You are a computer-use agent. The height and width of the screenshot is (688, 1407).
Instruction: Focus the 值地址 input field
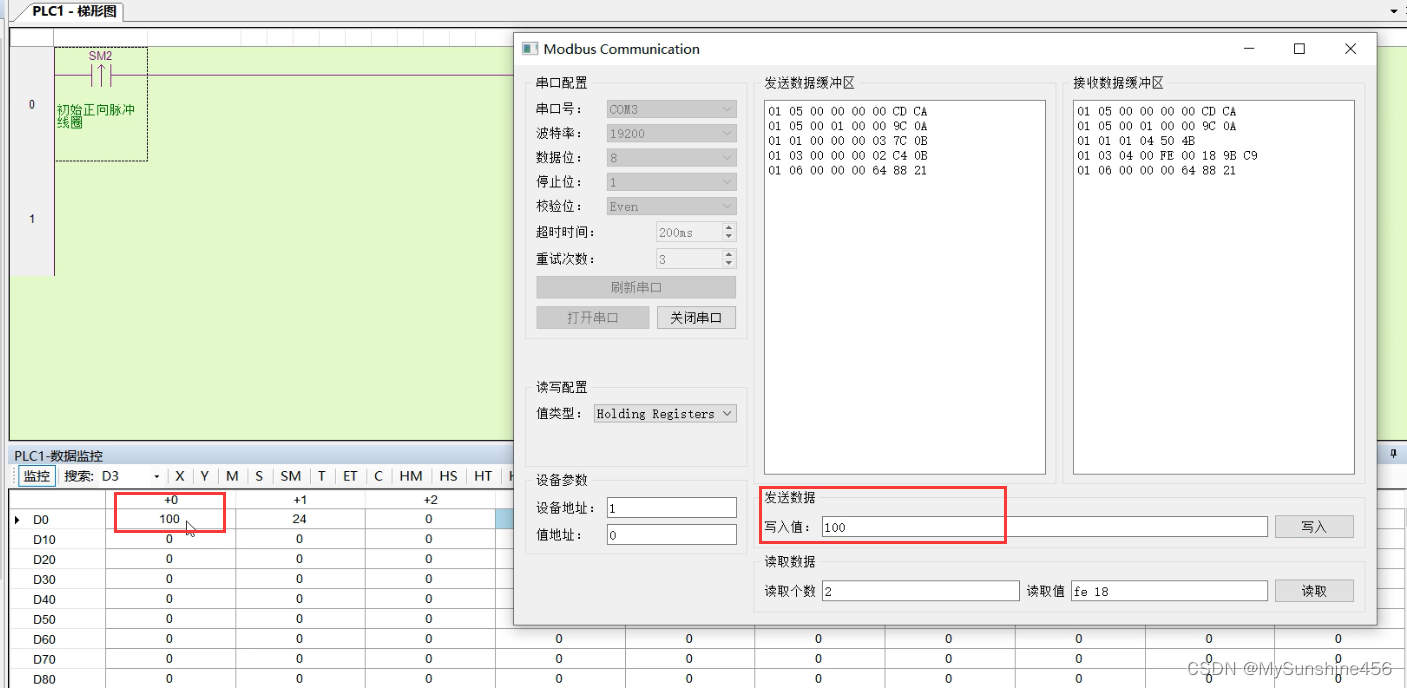click(671, 535)
